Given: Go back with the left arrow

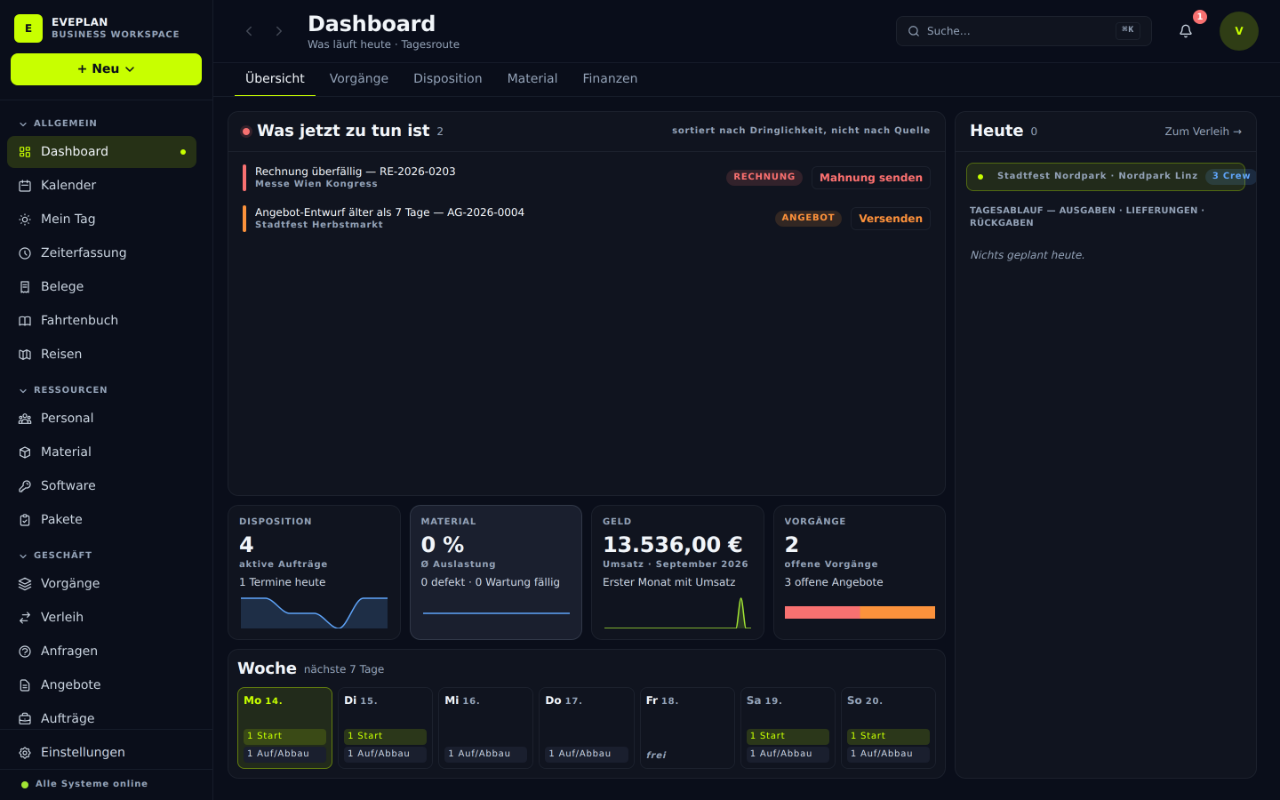Looking at the screenshot, I should click(249, 31).
